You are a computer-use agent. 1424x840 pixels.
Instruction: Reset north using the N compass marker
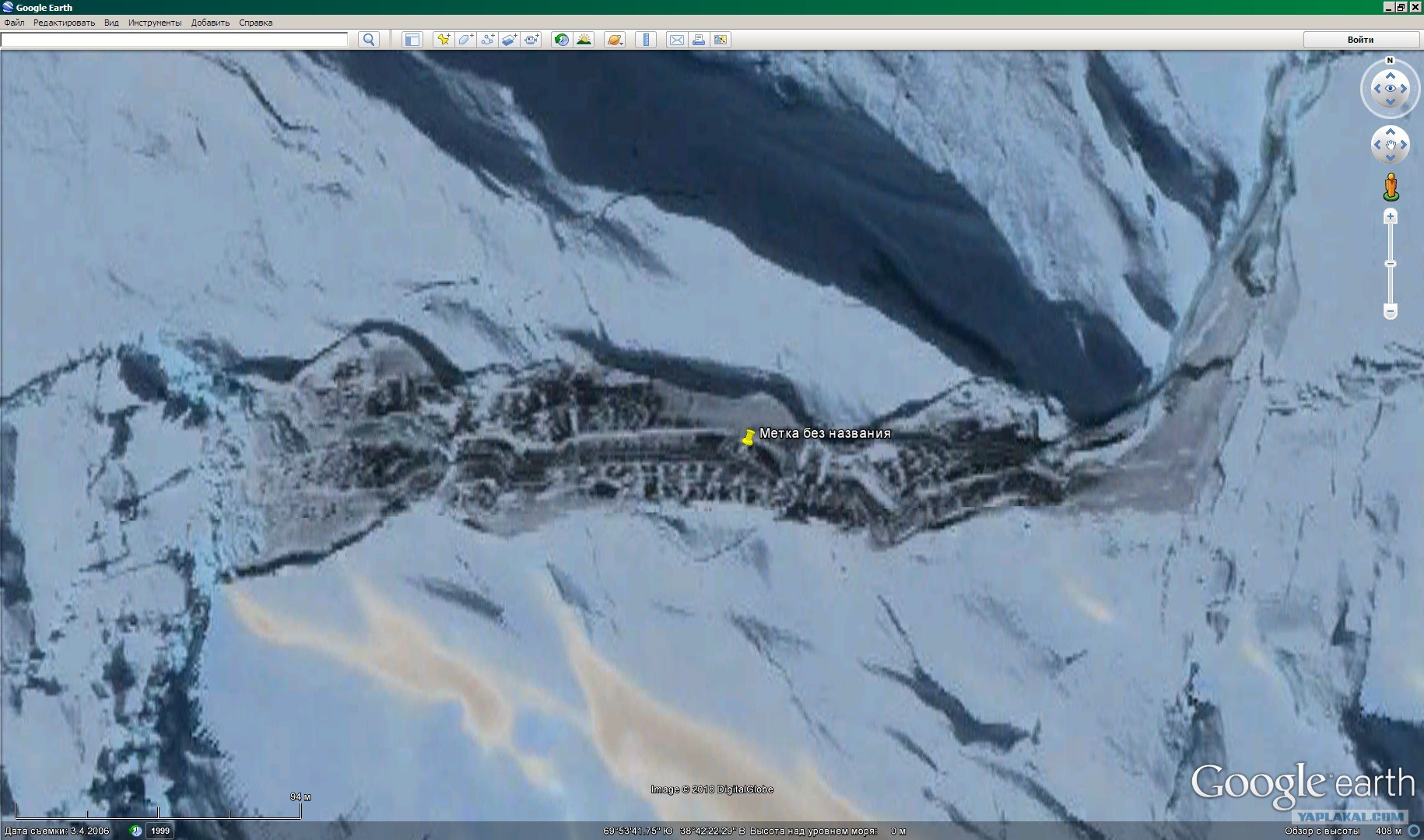pyautogui.click(x=1390, y=61)
